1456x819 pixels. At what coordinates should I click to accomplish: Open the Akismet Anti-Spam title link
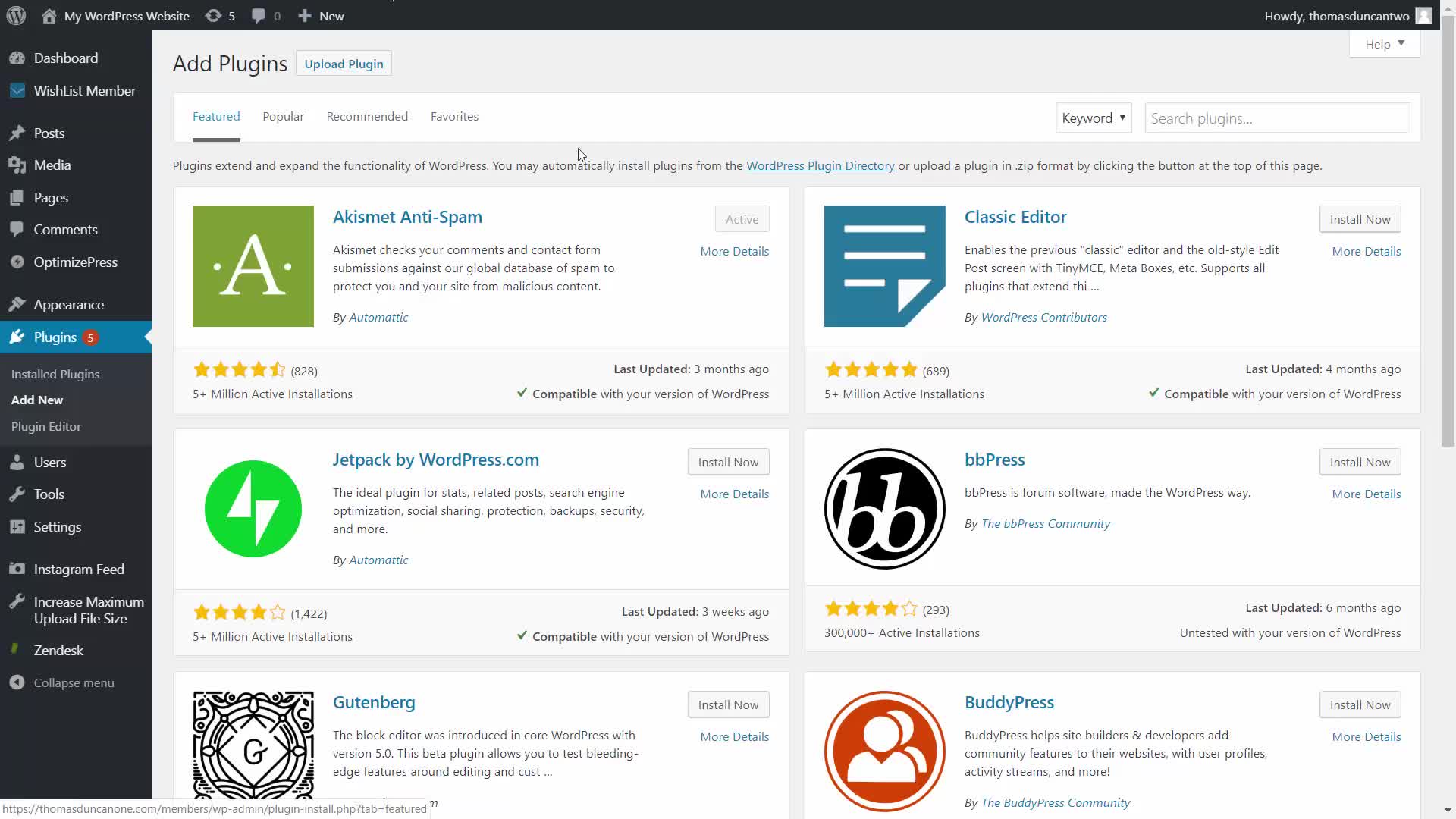pyautogui.click(x=407, y=218)
